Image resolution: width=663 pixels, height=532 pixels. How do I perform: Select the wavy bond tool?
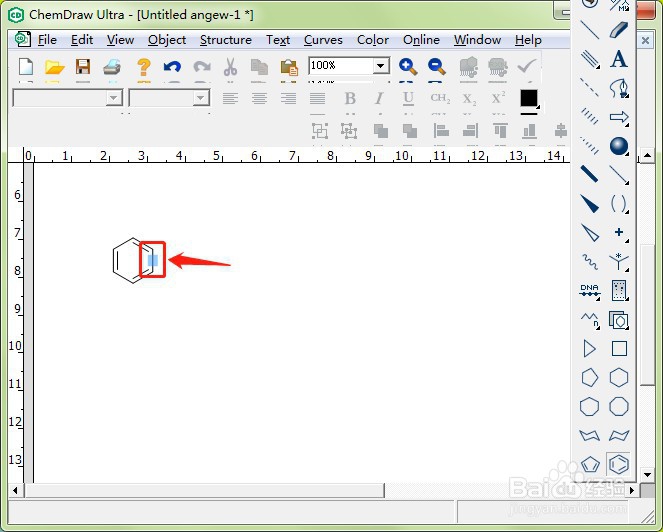pyautogui.click(x=589, y=262)
